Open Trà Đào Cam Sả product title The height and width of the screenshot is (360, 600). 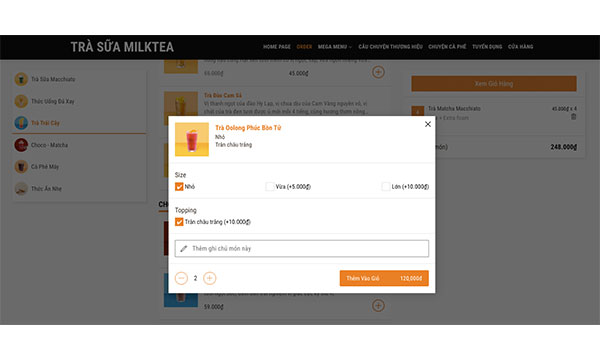pos(223,95)
